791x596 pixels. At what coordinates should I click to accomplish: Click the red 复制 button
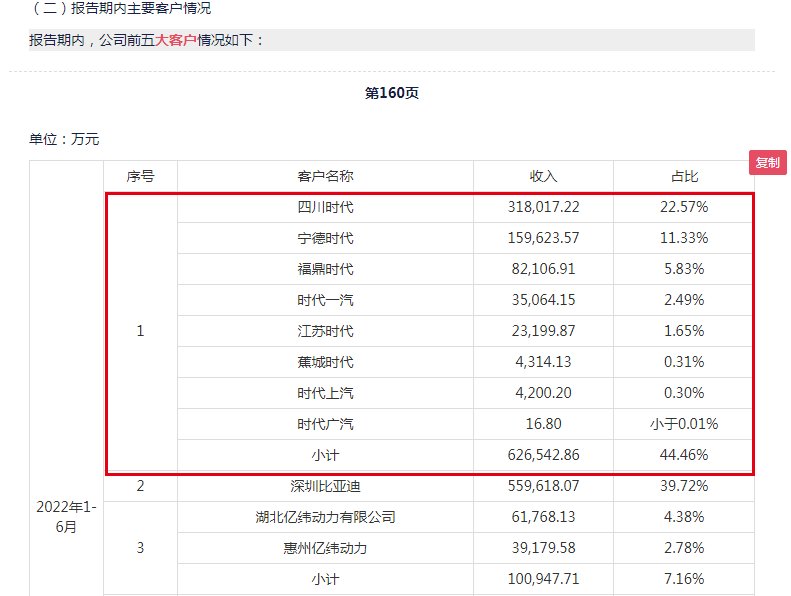click(767, 163)
